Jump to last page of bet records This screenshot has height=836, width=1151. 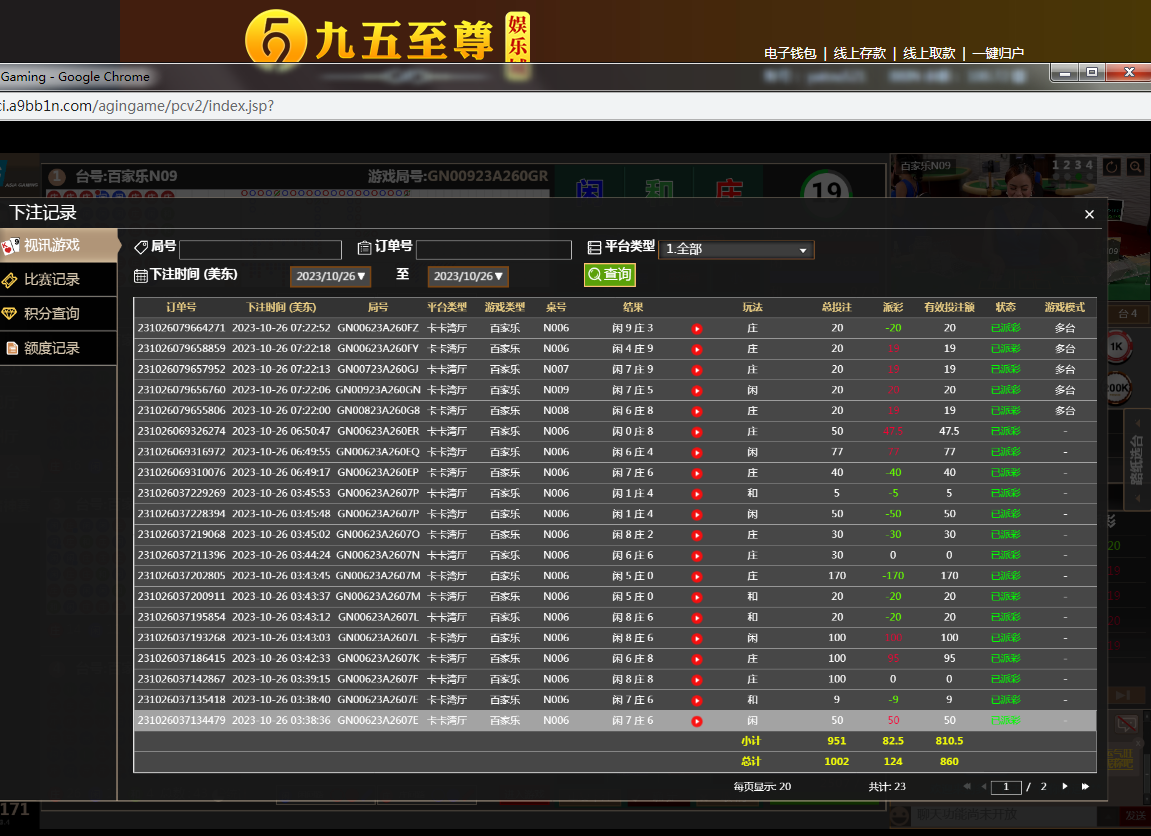(x=1085, y=787)
